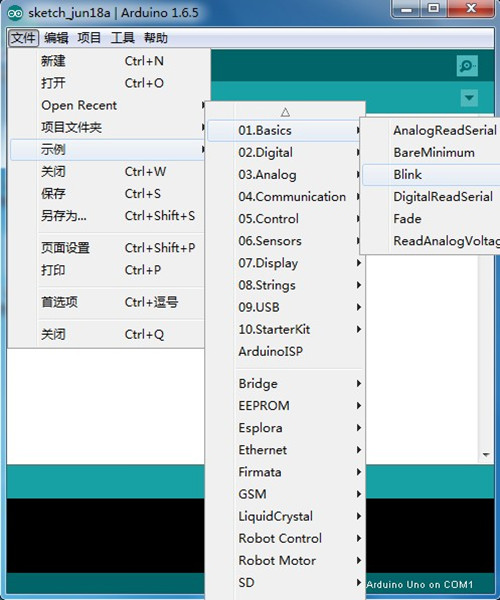Screen dimensions: 500x600
Task: Open the 文件 menu
Action: (x=23, y=38)
